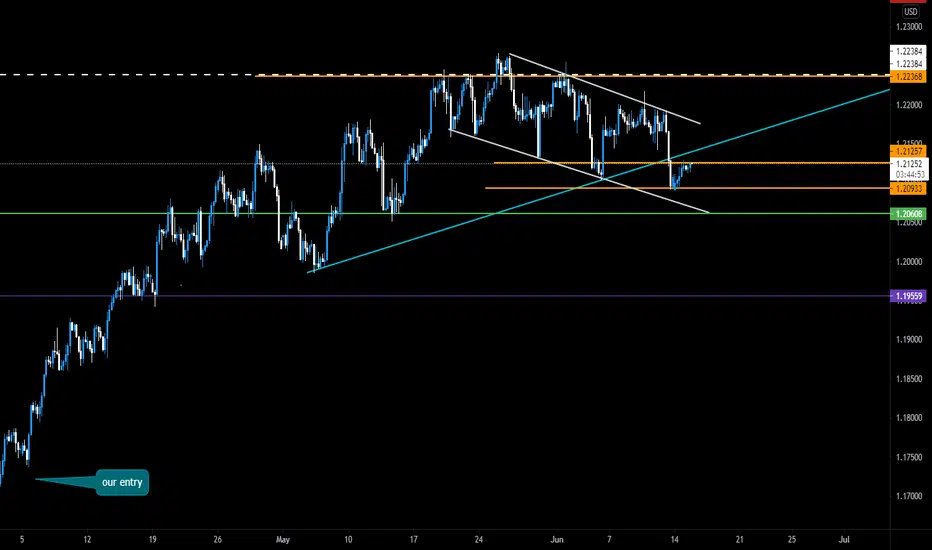The height and width of the screenshot is (550, 932).
Task: Click the current price label 1.21252
Action: 909,164
